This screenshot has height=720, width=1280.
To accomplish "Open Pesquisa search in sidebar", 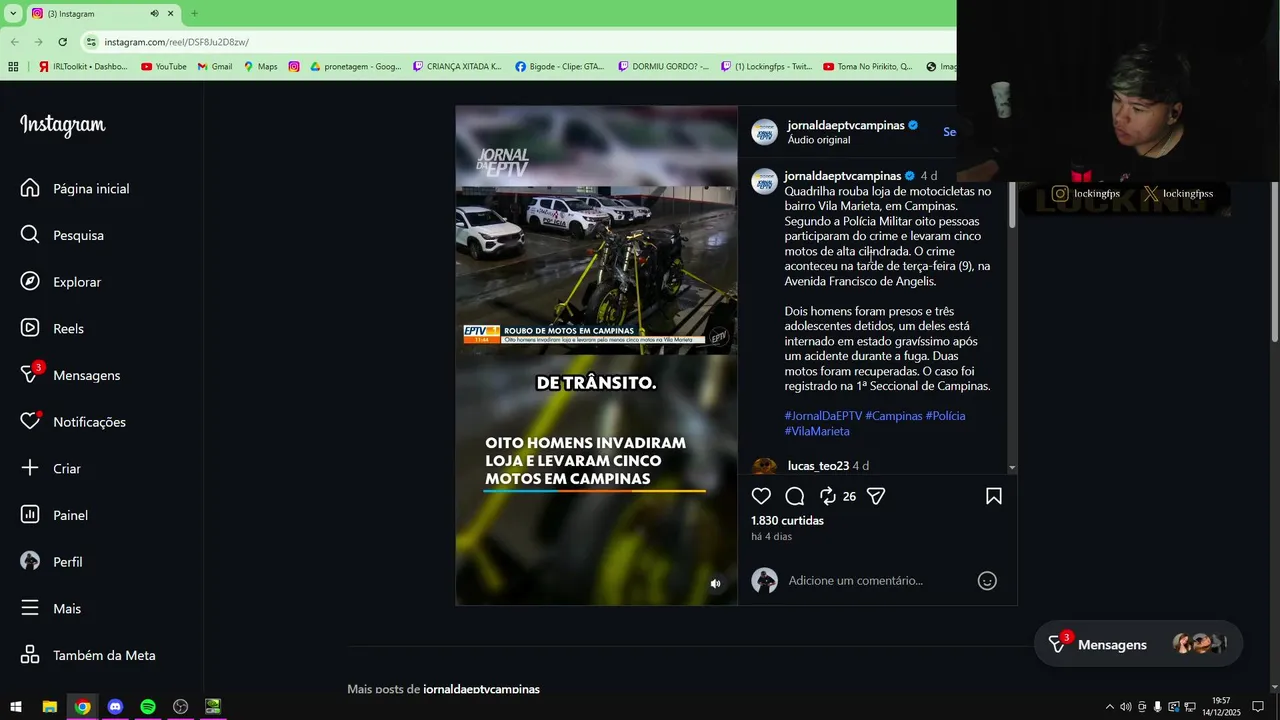I will tap(62, 235).
